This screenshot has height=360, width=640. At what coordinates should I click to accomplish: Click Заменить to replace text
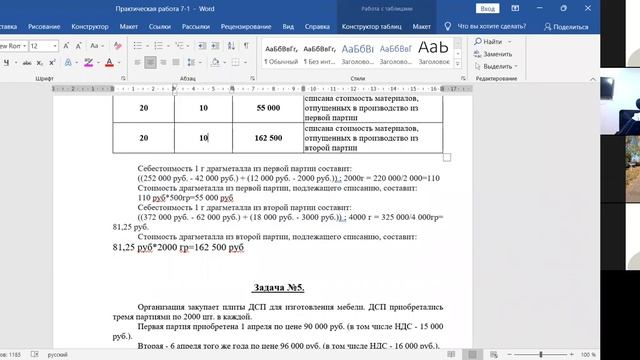click(493, 54)
